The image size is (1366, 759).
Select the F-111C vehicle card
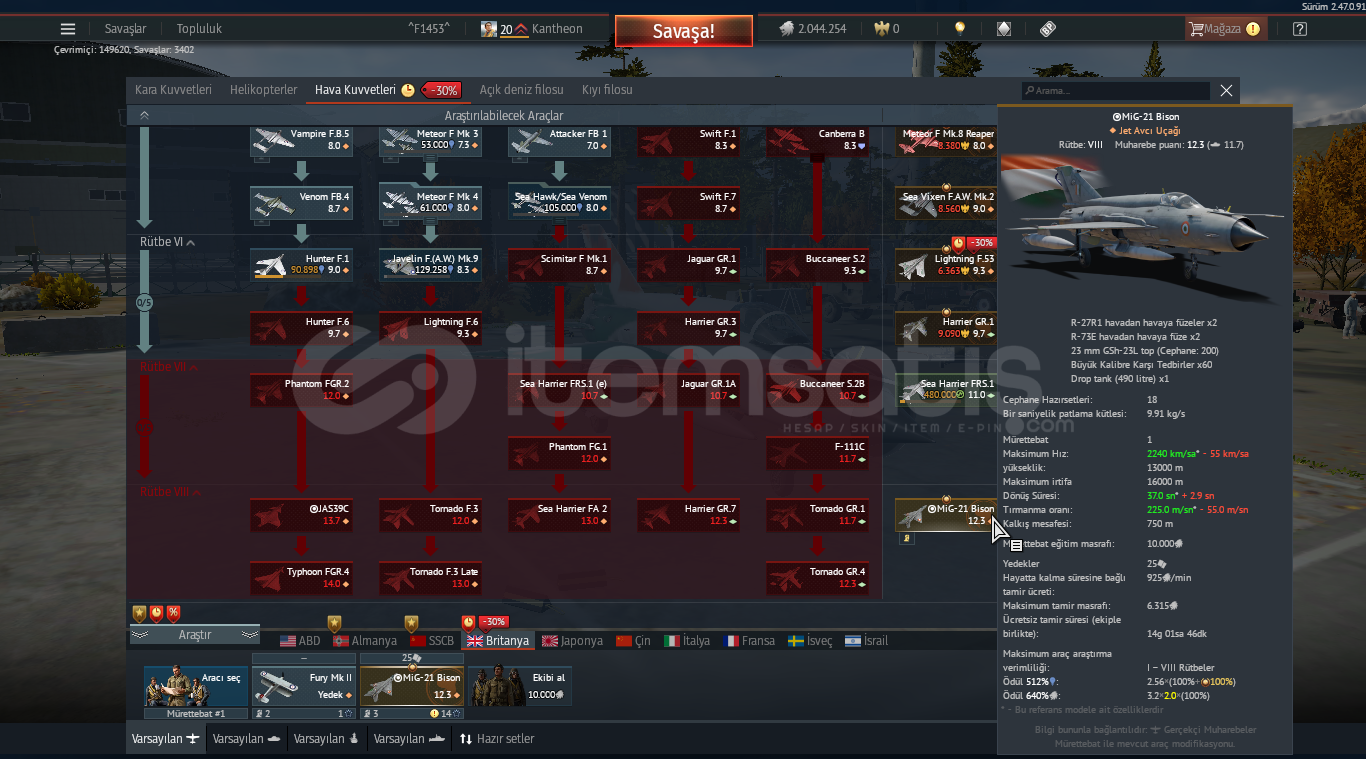click(x=818, y=453)
